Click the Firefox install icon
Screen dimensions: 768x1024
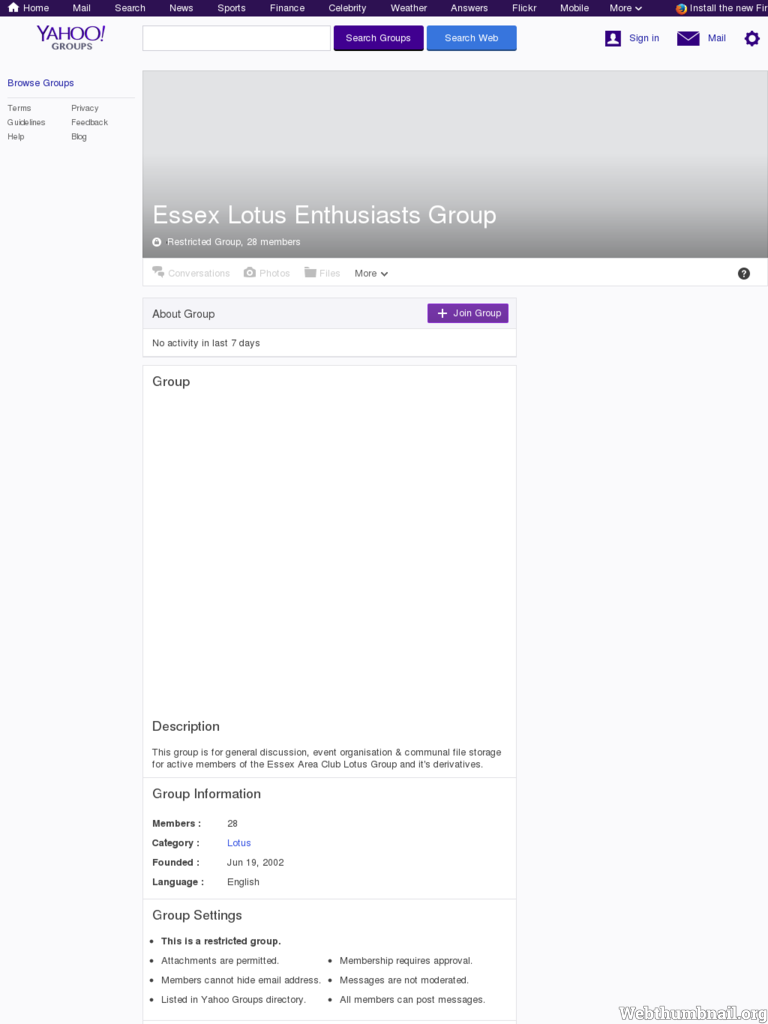681,8
